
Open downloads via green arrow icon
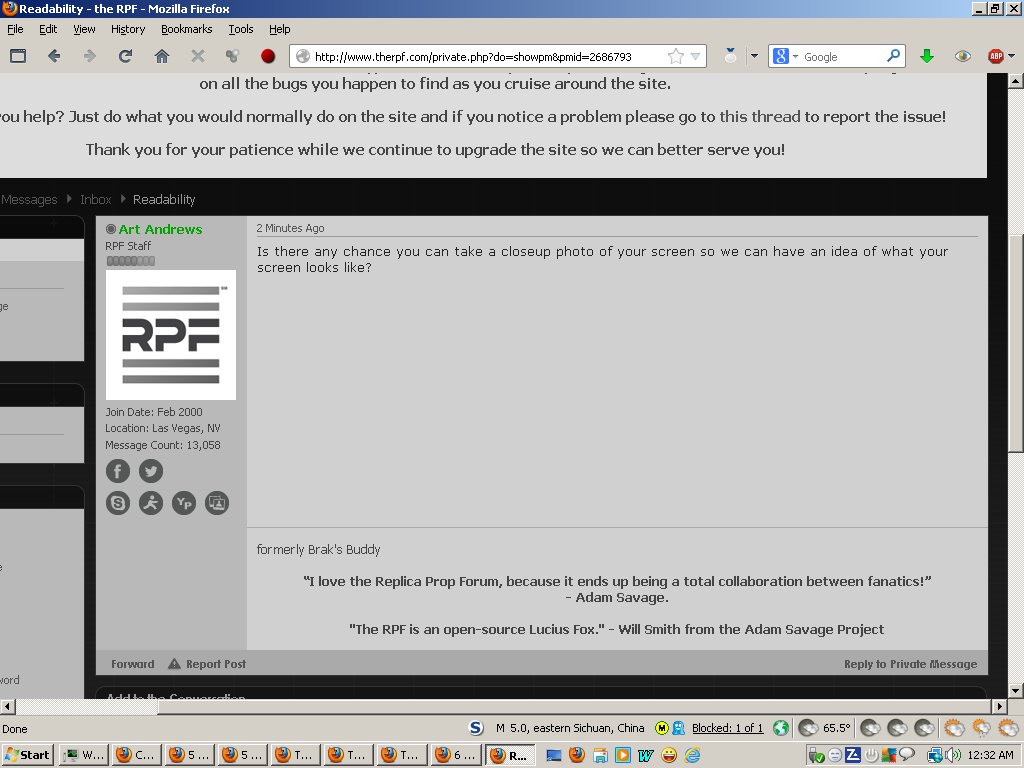pyautogui.click(x=927, y=56)
